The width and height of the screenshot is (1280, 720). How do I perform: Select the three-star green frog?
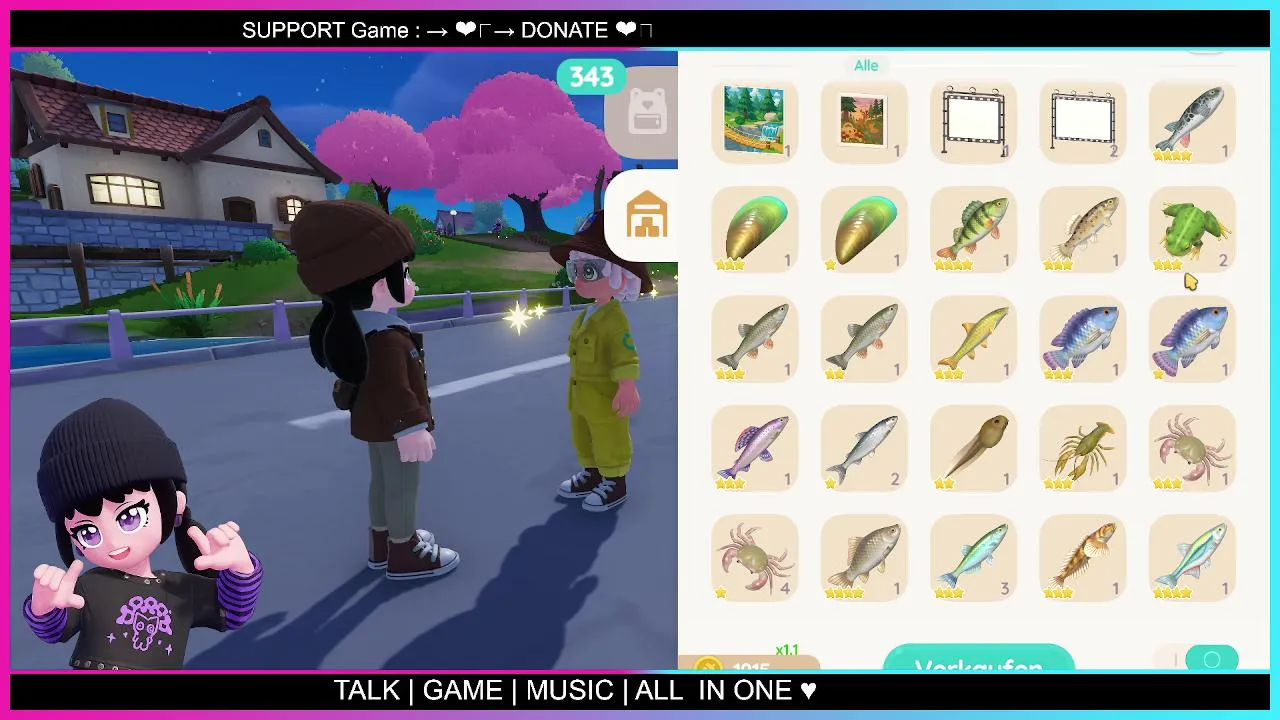pos(1192,231)
